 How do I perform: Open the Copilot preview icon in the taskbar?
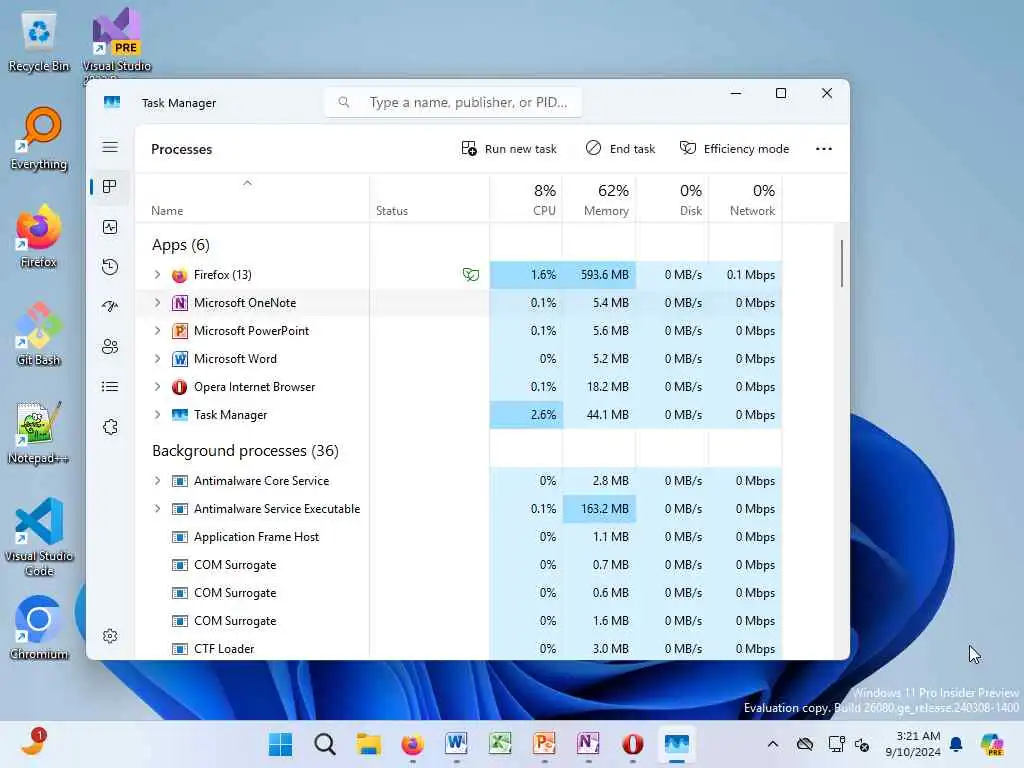(992, 744)
